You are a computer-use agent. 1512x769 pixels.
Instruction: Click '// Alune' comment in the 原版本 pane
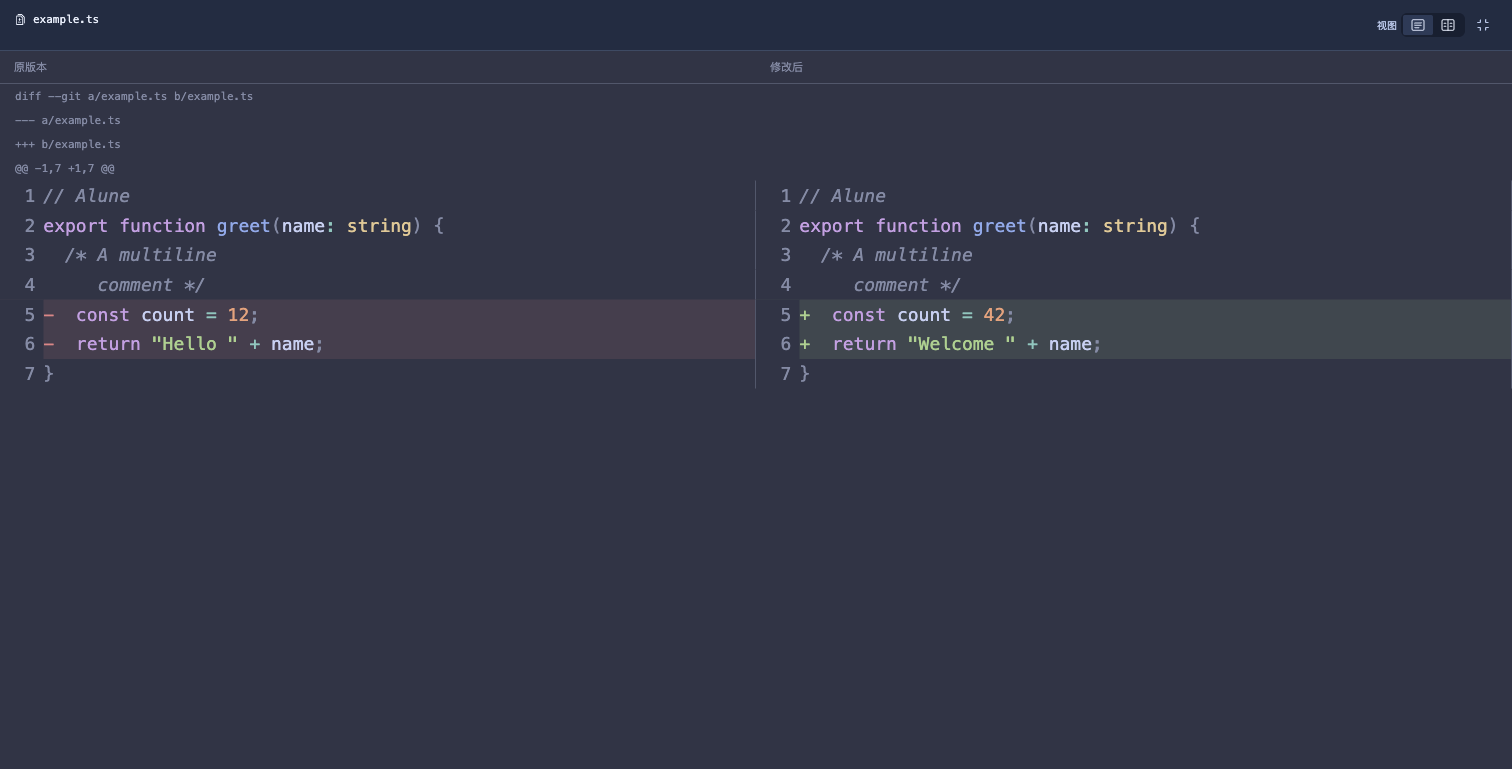[x=86, y=196]
